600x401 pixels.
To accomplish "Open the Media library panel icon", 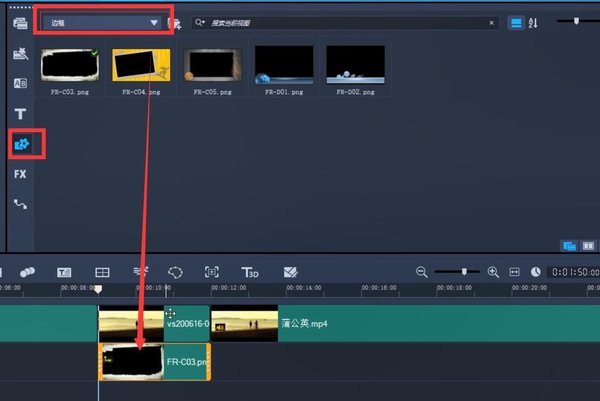I will [x=20, y=22].
